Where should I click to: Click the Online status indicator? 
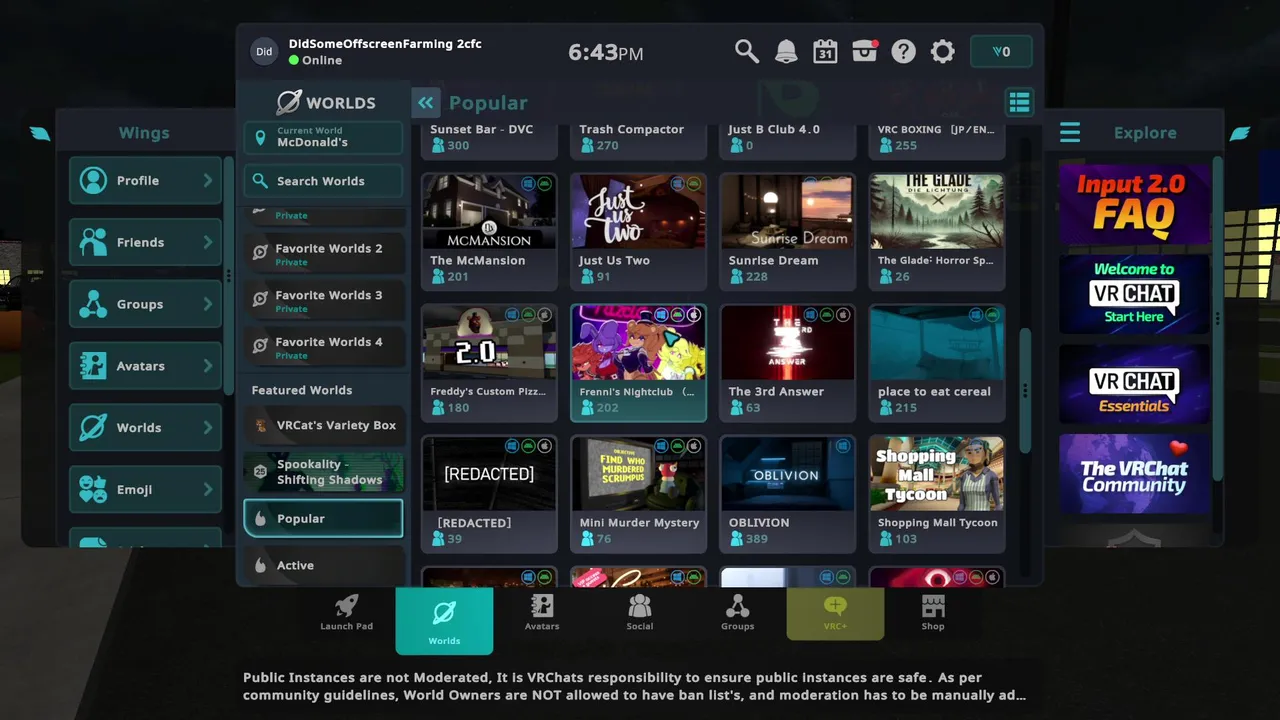(315, 60)
